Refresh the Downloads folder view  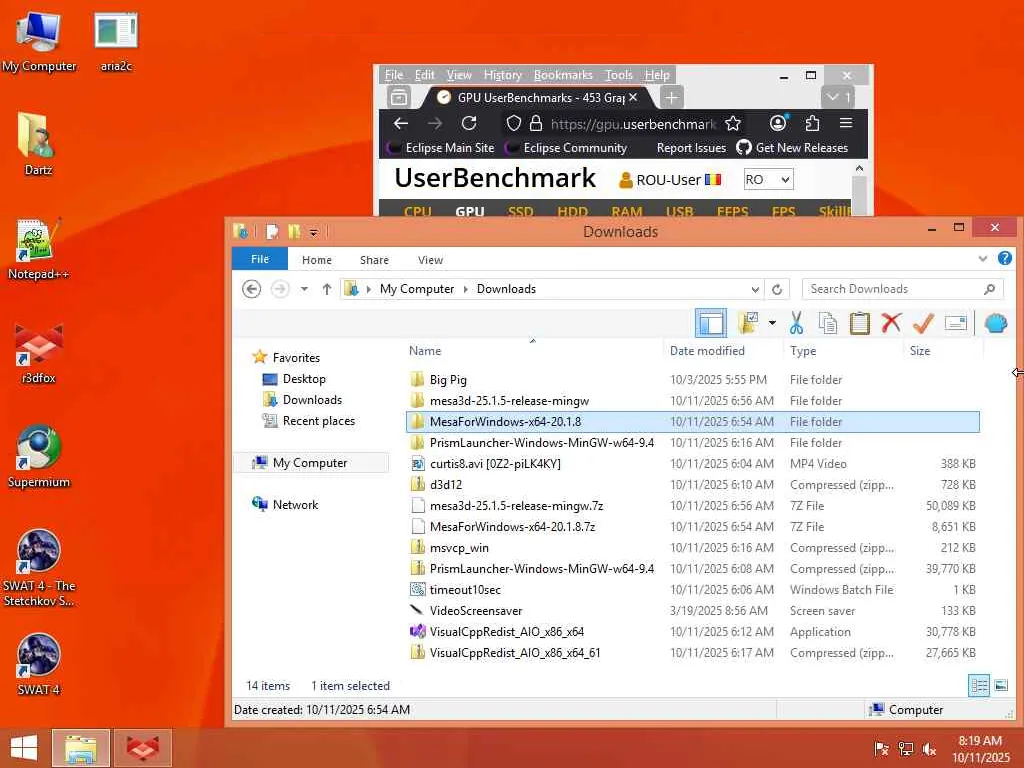[776, 289]
